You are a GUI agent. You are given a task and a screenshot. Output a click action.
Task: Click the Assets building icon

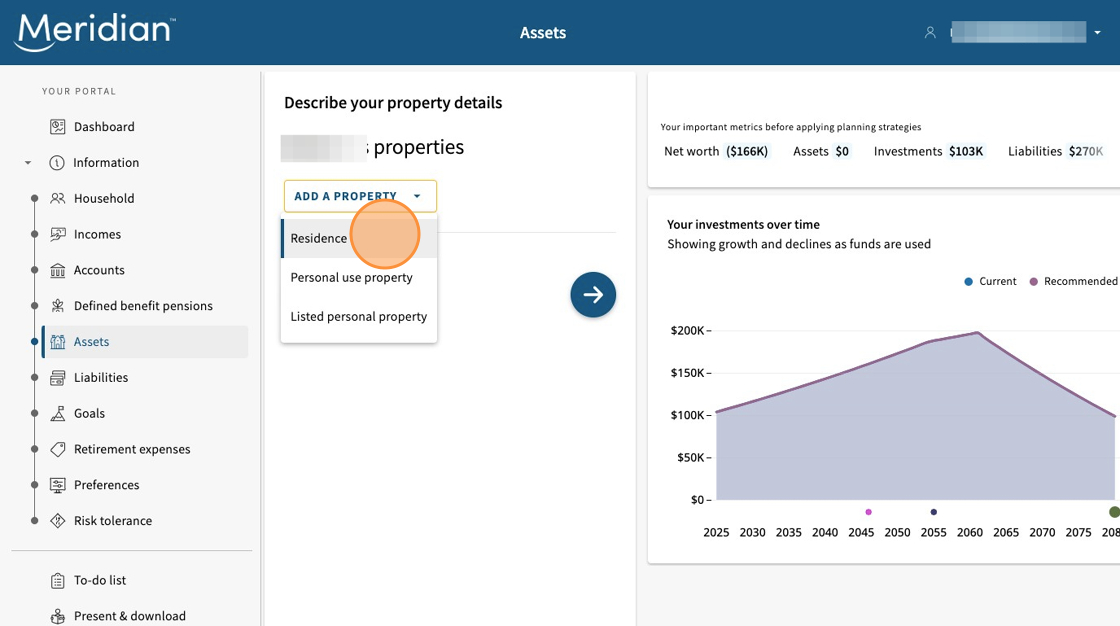tap(58, 342)
